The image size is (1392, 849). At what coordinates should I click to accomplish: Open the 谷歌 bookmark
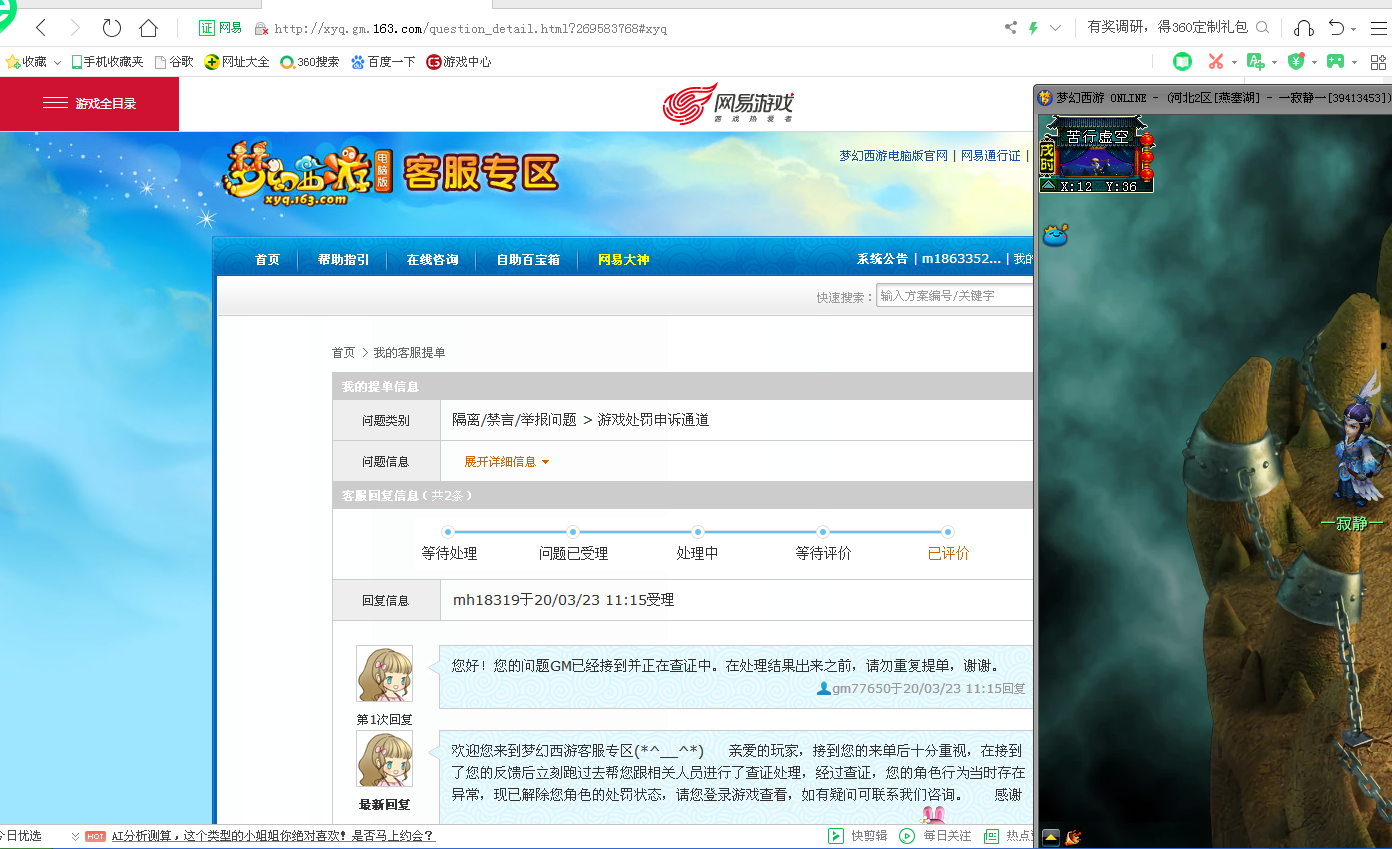(174, 62)
